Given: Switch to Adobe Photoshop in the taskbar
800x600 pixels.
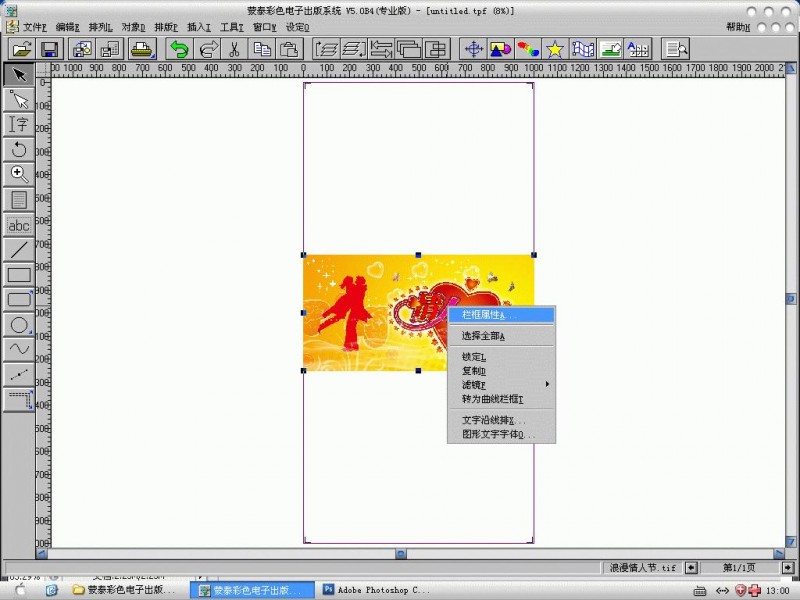Looking at the screenshot, I should [x=376, y=590].
